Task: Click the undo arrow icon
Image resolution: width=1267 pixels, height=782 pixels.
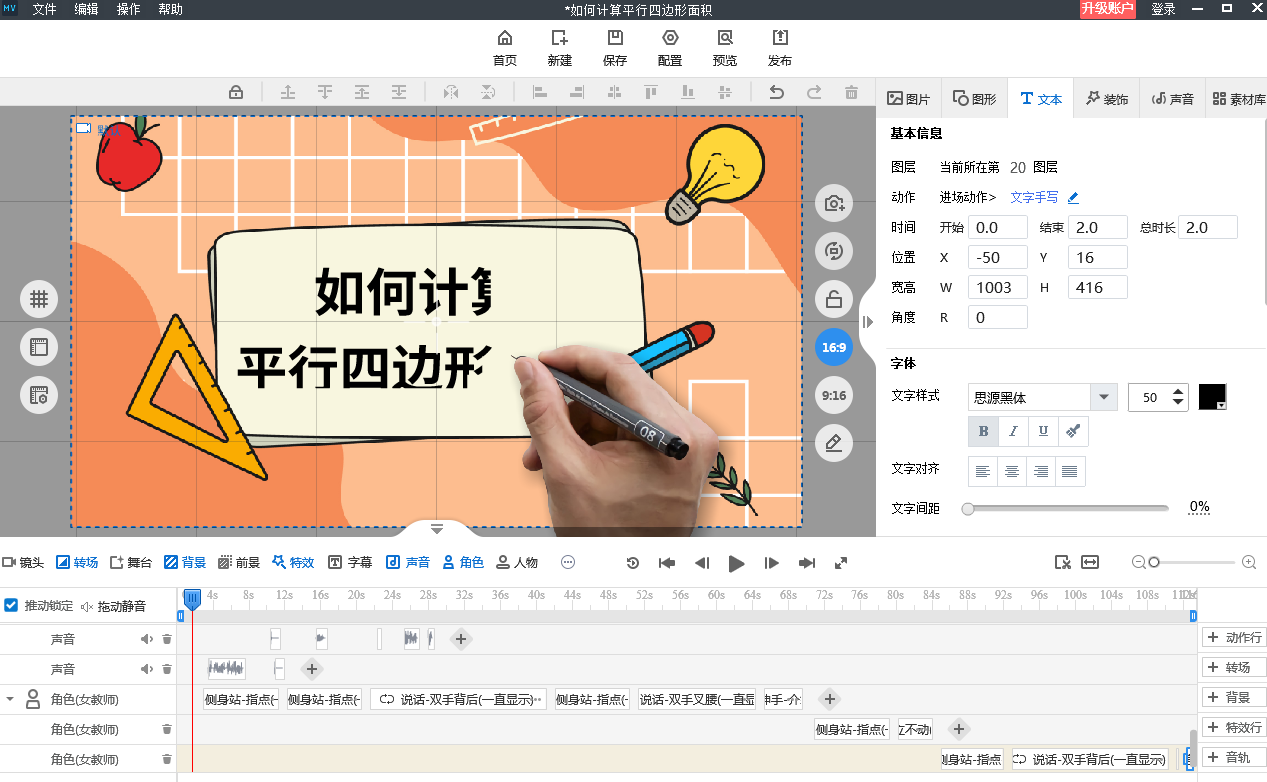Action: point(776,92)
